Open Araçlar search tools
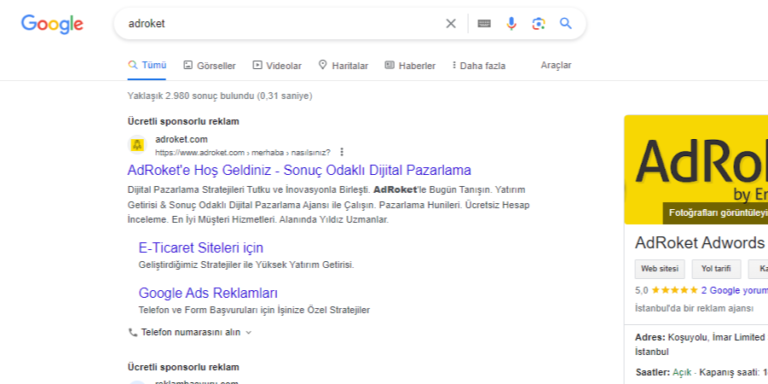The height and width of the screenshot is (384, 768). (556, 65)
